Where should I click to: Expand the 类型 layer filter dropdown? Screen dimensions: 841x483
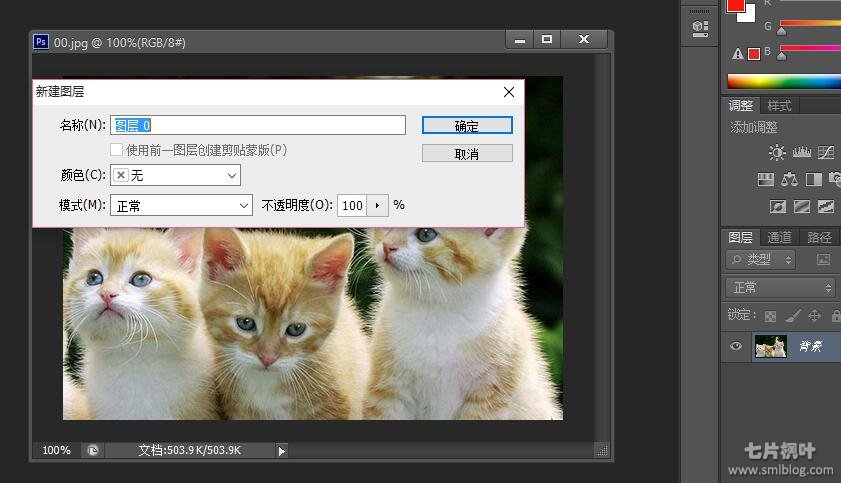click(760, 260)
